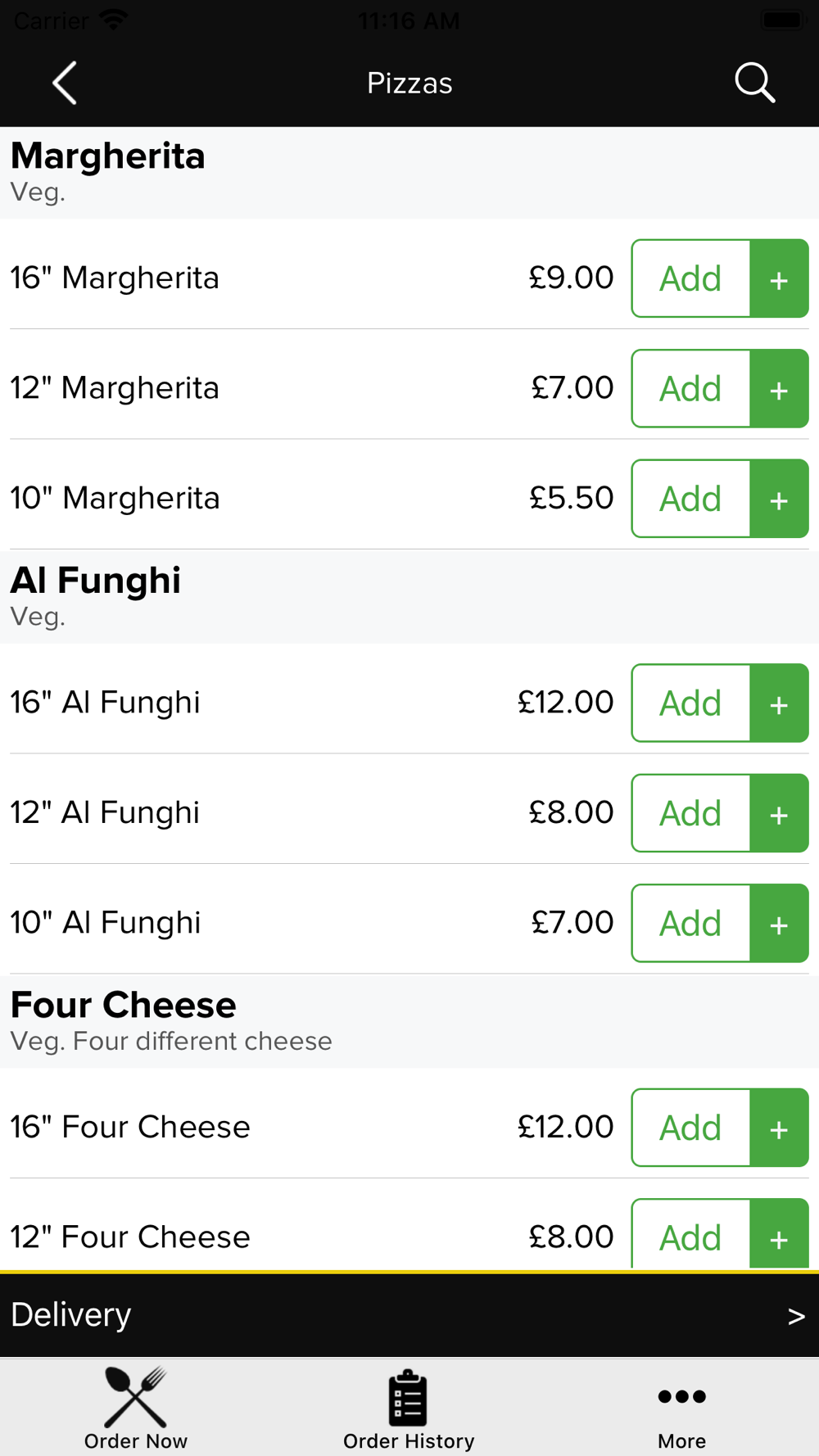Add 12" Four Cheese to order
Screen dimensions: 819x1456
pos(690,1237)
